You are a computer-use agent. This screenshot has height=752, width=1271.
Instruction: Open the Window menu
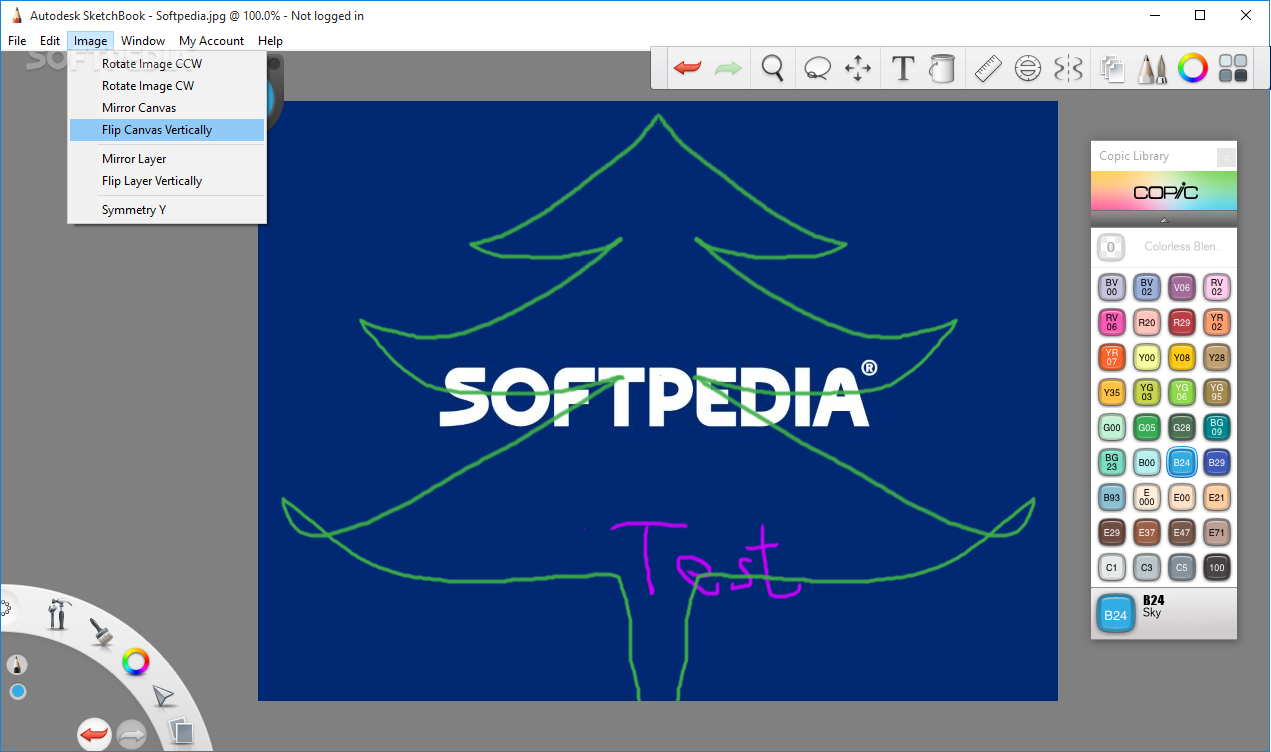point(143,41)
